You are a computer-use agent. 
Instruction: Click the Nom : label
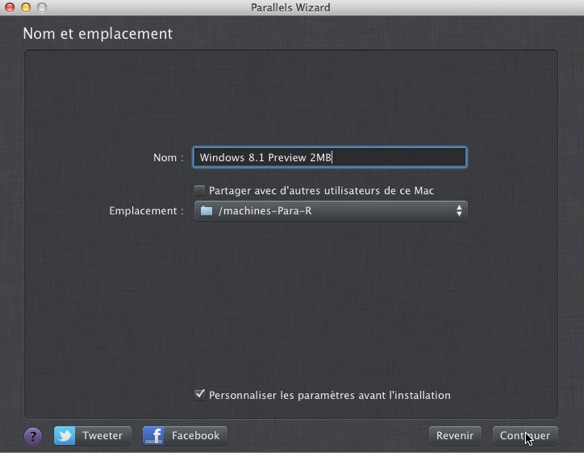(168, 158)
